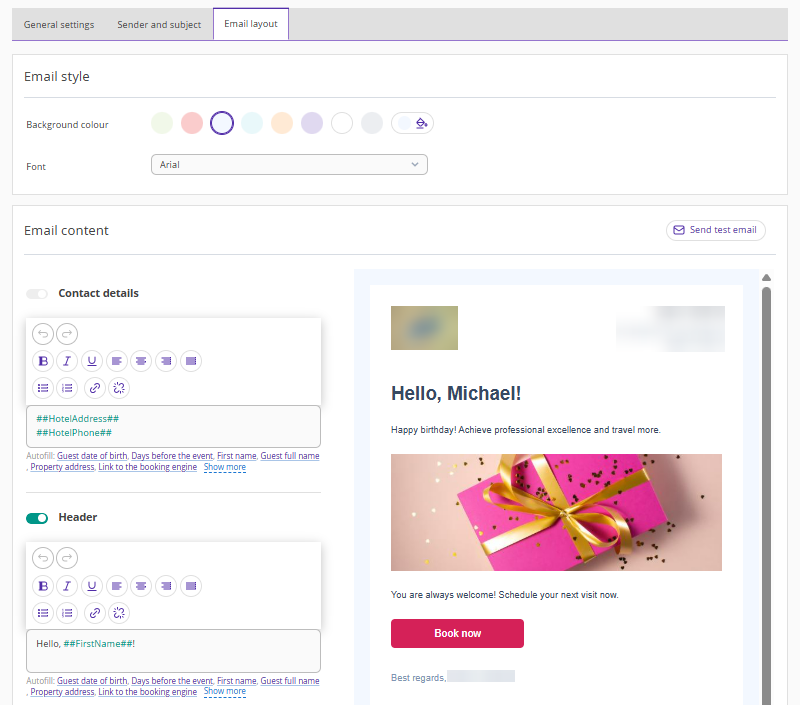Viewport: 800px width, 705px height.
Task: Choose pink background colour
Action: click(192, 123)
